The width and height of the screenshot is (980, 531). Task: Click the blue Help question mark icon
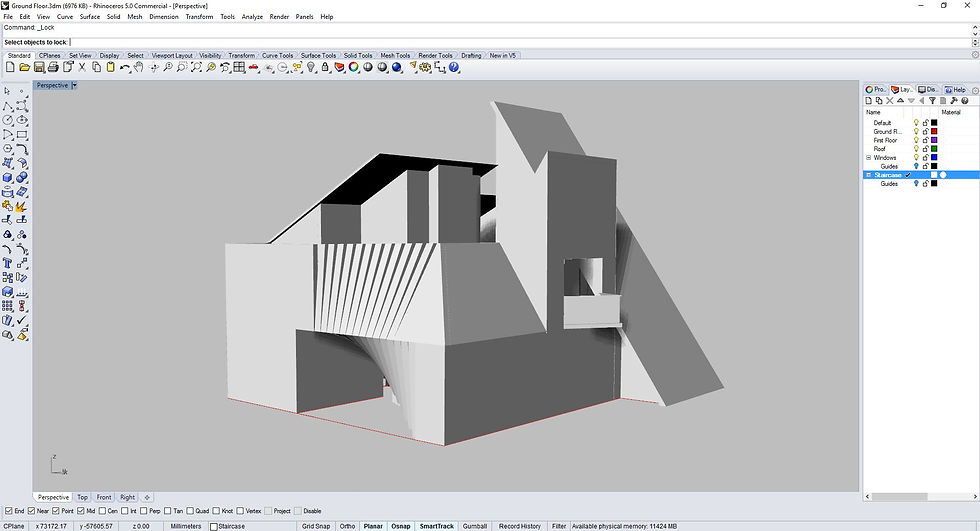[454, 67]
